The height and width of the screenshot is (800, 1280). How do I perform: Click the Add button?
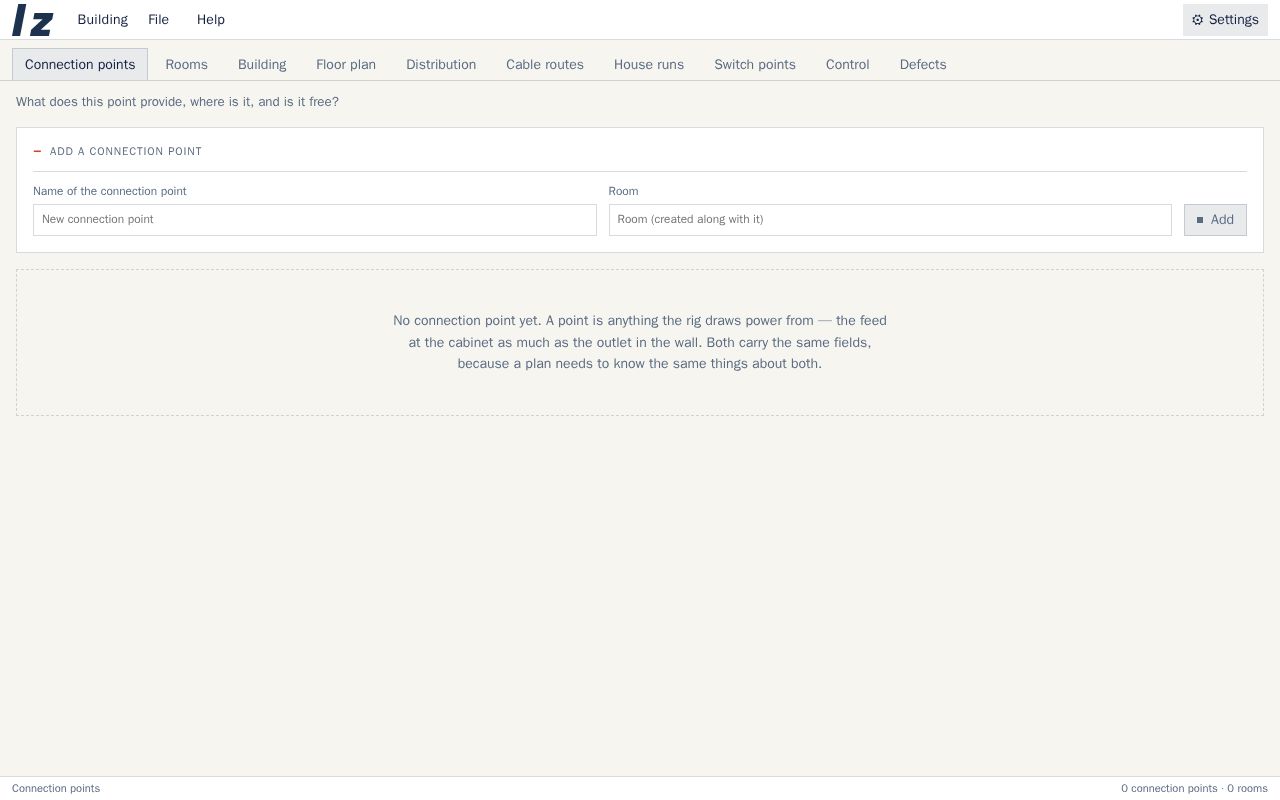[1215, 220]
